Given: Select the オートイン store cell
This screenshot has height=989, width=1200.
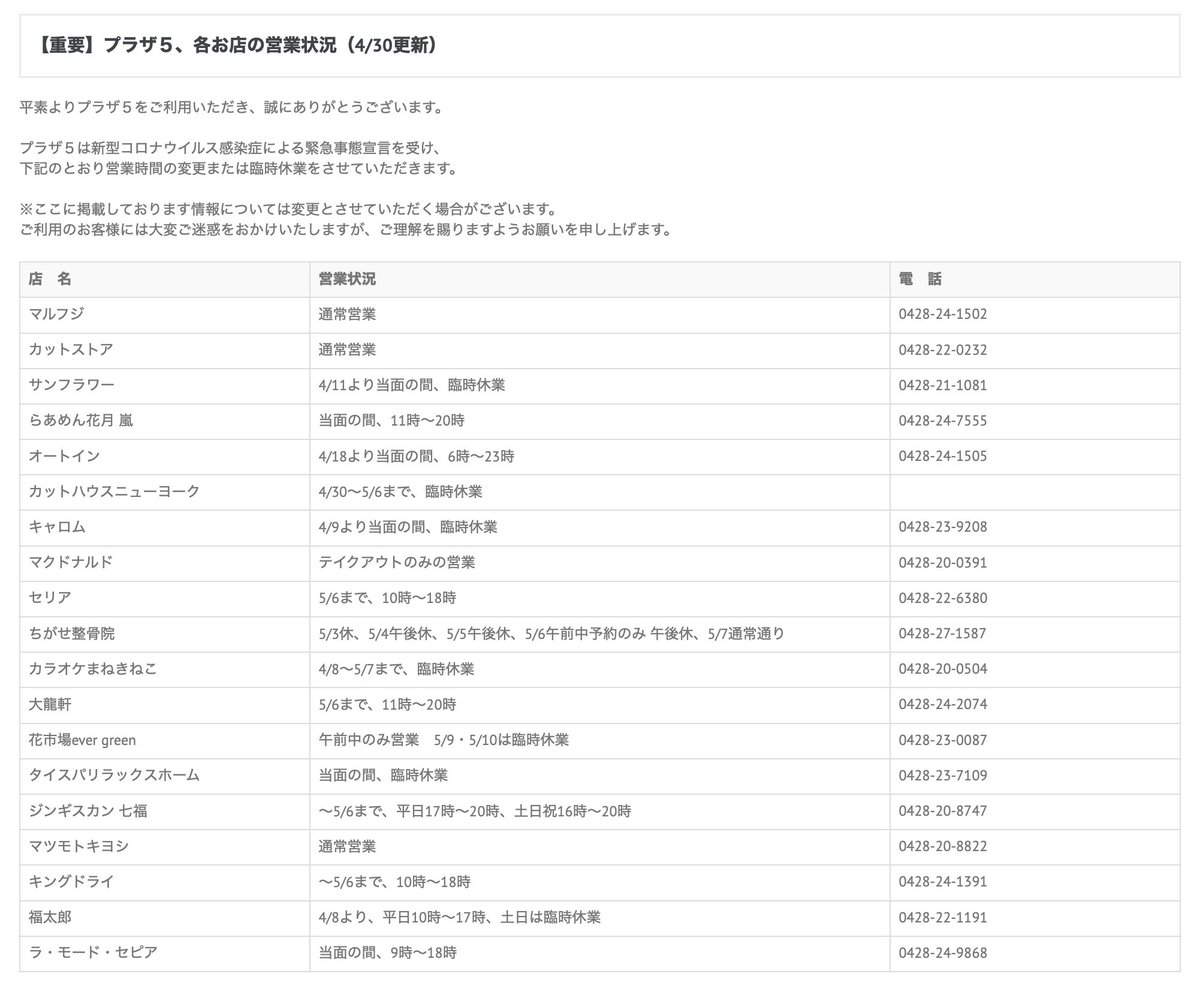Looking at the screenshot, I should [64, 456].
